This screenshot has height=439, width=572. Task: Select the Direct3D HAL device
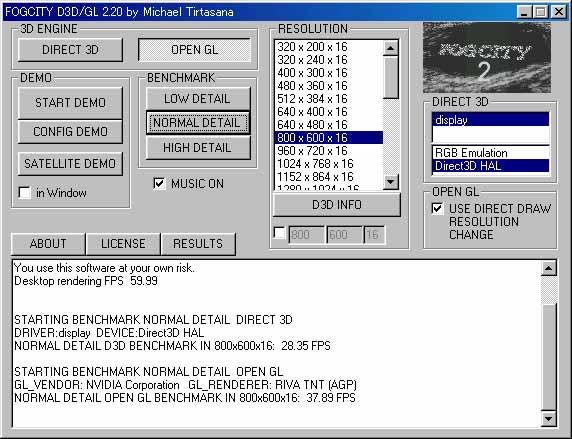pyautogui.click(x=491, y=166)
